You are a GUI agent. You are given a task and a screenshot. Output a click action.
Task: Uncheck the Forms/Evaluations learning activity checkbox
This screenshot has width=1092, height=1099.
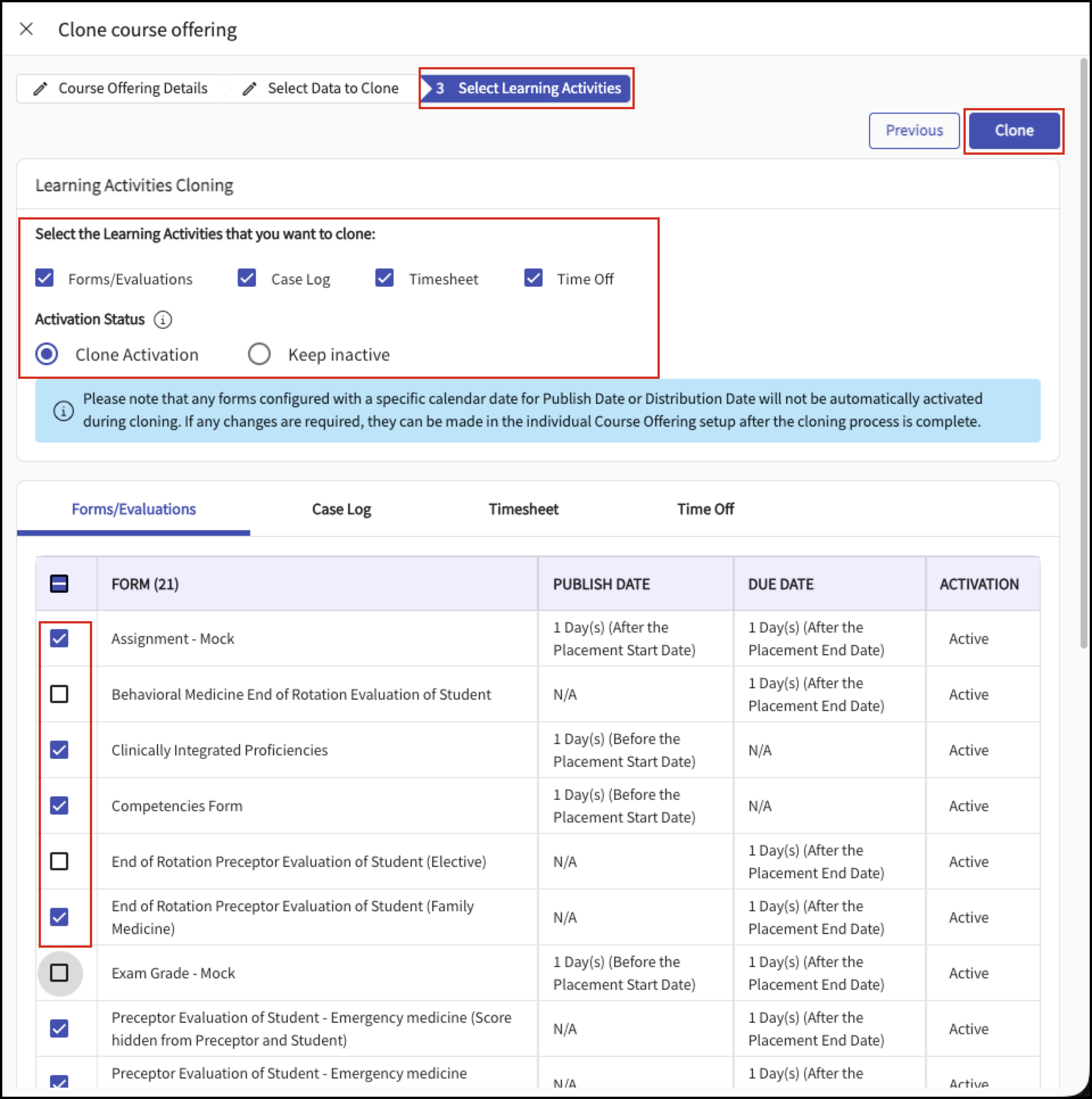(44, 278)
